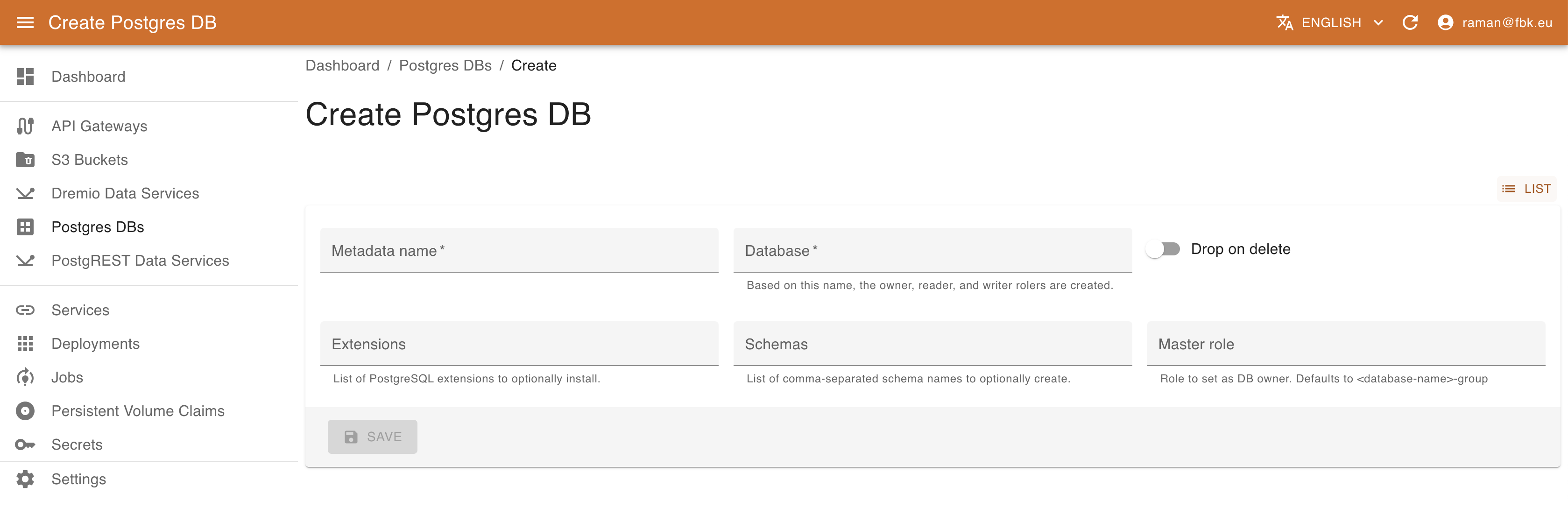Open API Gateways section
This screenshot has width=1568, height=508.
point(98,126)
